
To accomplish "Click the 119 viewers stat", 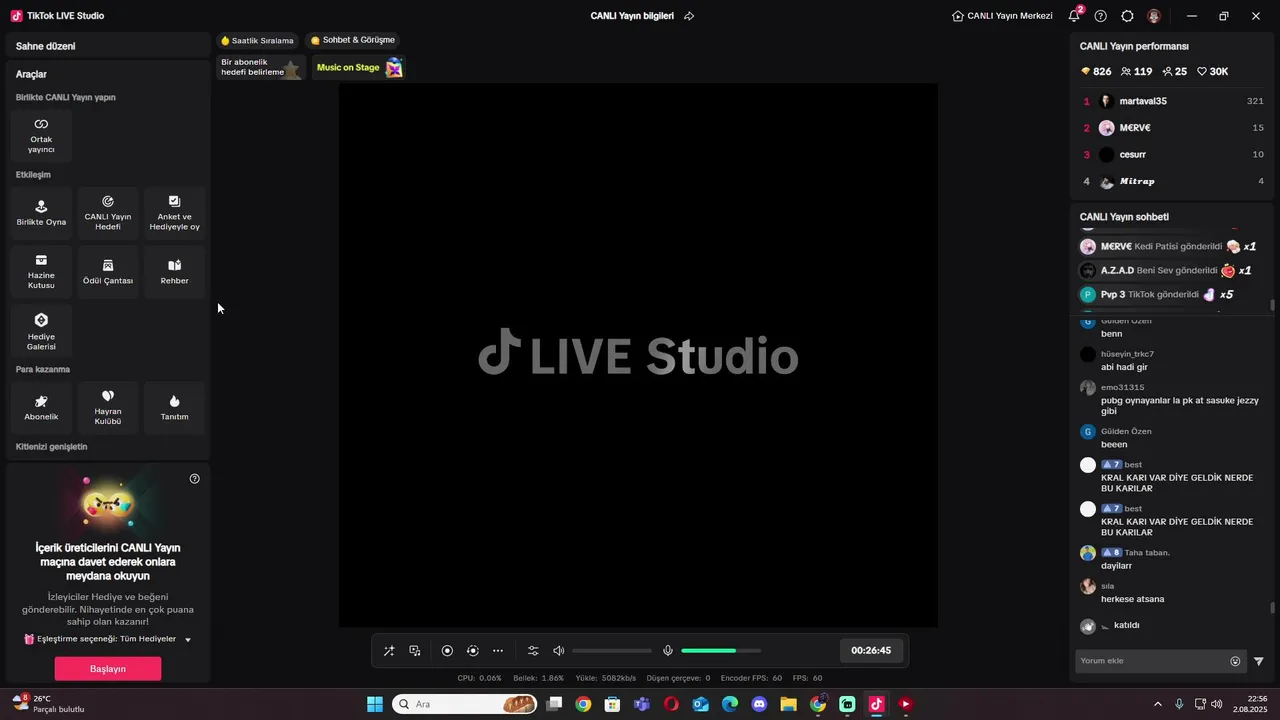I will click(1137, 72).
